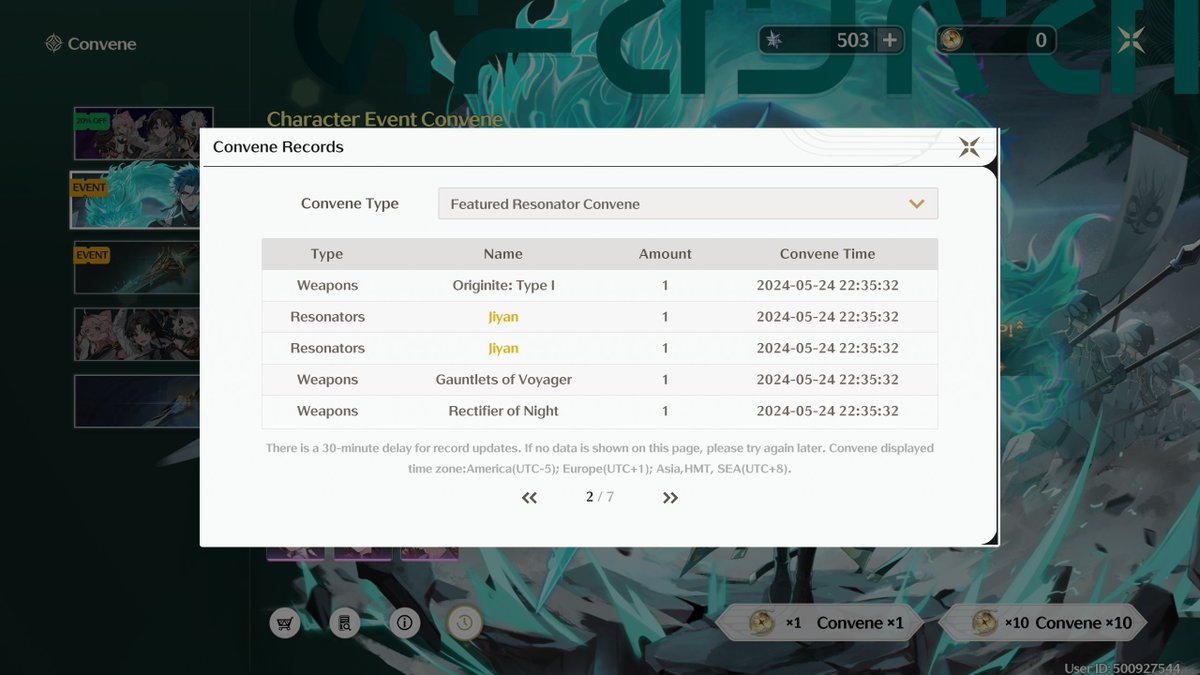Select the Gauntlets of Voyager record
Screen dimensions: 1200x675
[x=600, y=379]
